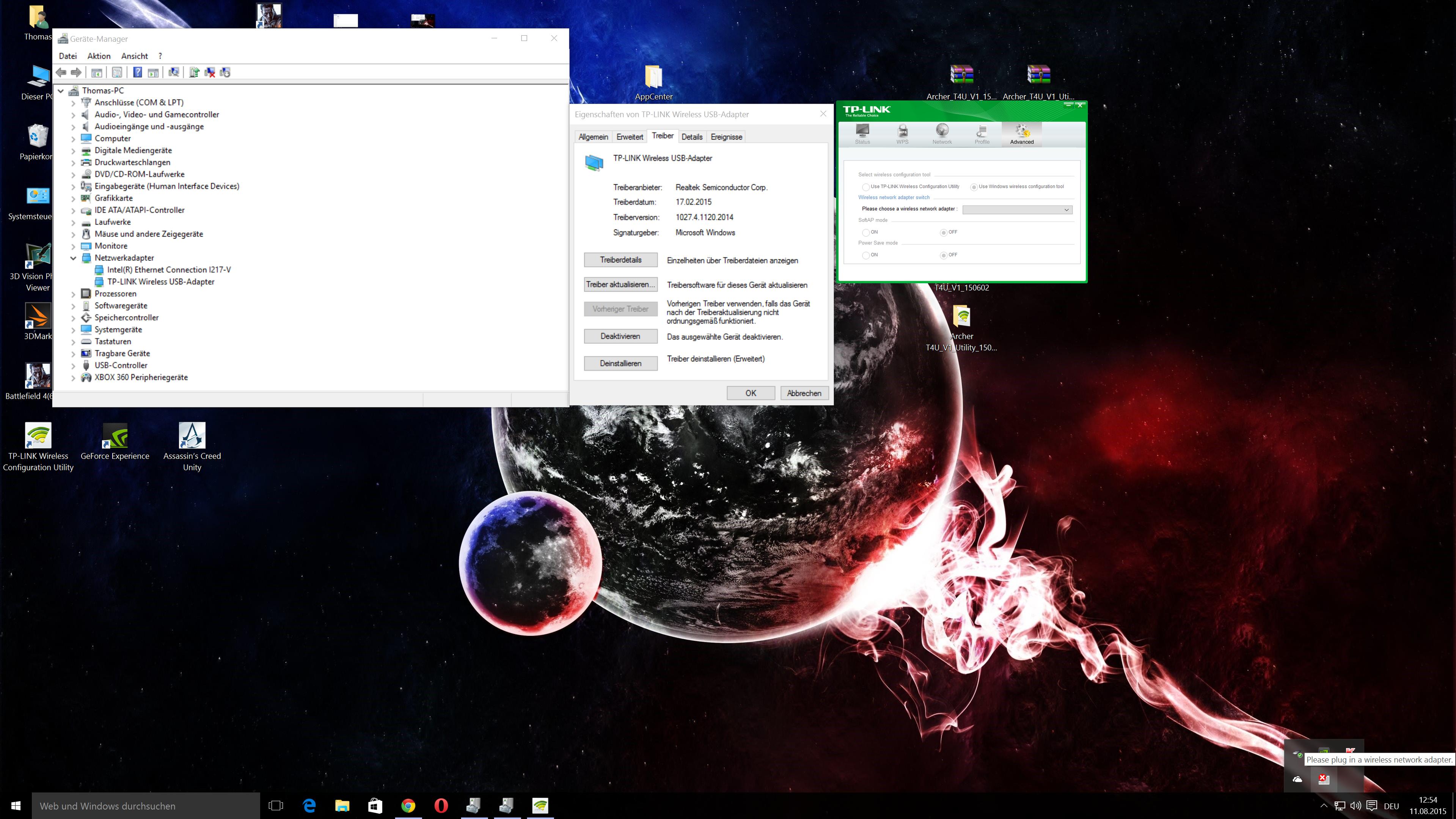Viewport: 1456px width, 819px height.
Task: Click the Chrome icon in the taskbar
Action: coord(408,805)
